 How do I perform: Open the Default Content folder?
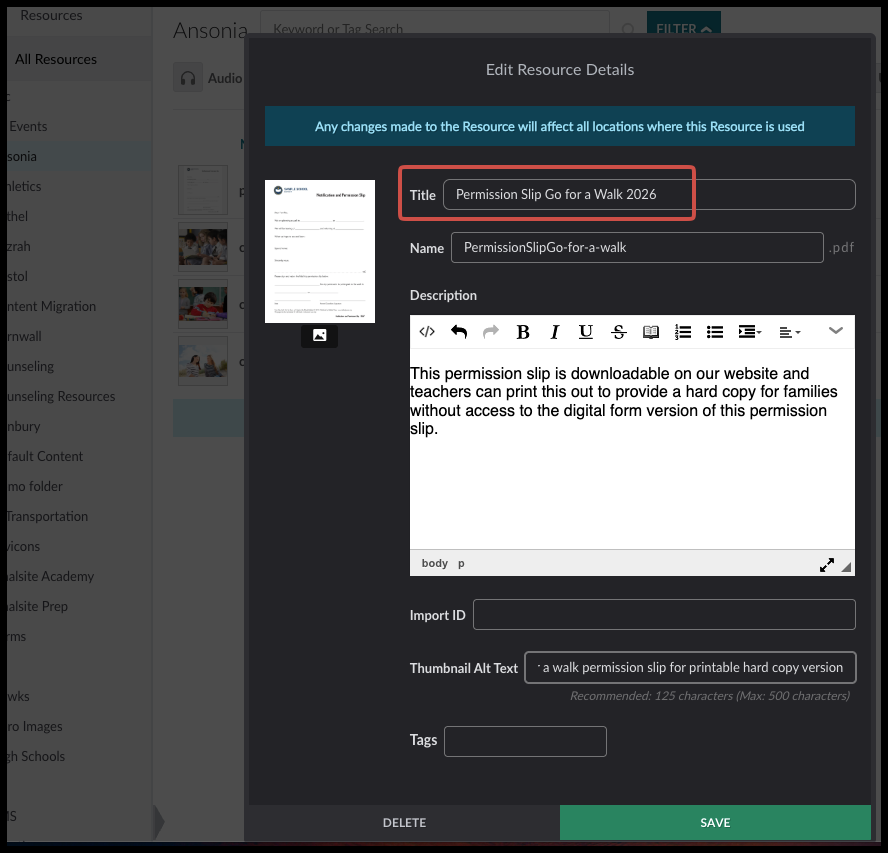coord(45,457)
